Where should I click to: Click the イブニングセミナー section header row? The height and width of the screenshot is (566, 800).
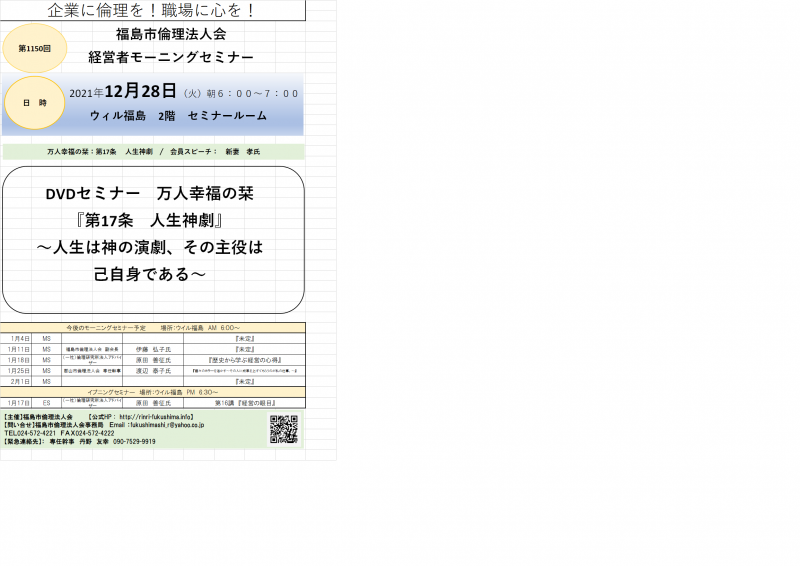pos(153,392)
